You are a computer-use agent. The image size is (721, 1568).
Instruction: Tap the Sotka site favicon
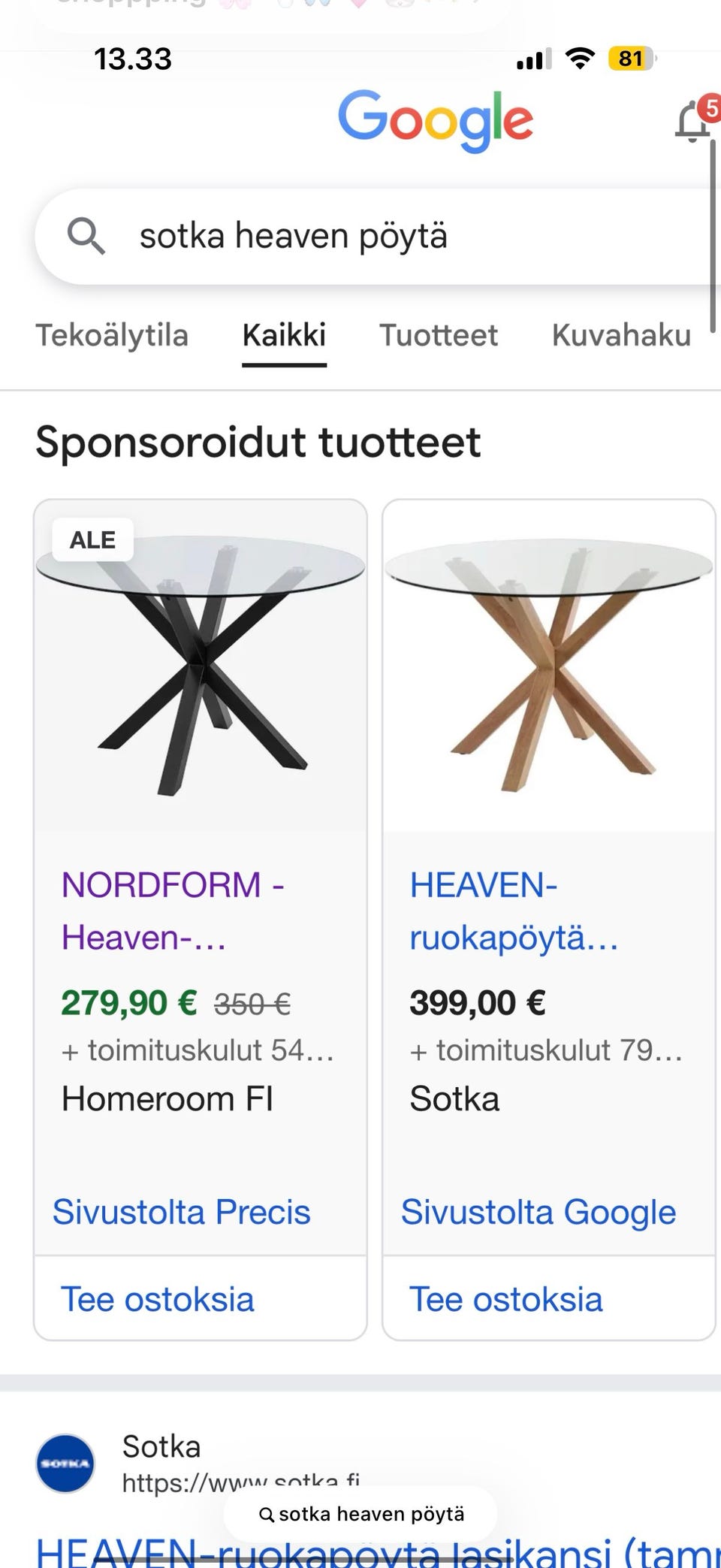pos(65,1463)
